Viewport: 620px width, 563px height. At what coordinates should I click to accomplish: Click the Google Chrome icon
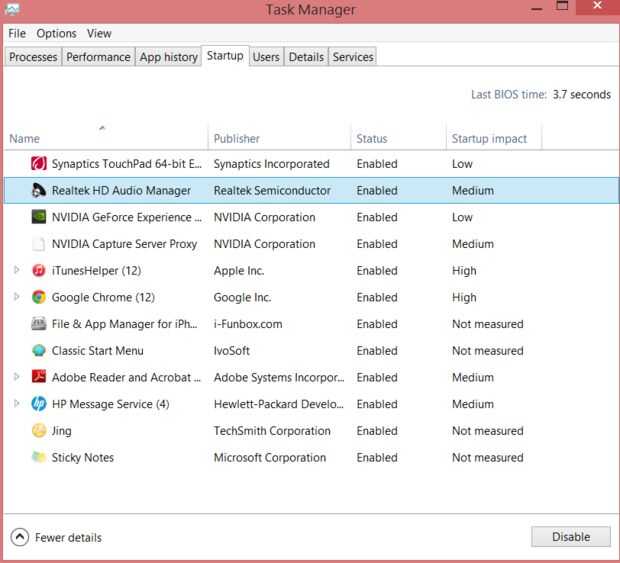pyautogui.click(x=39, y=297)
